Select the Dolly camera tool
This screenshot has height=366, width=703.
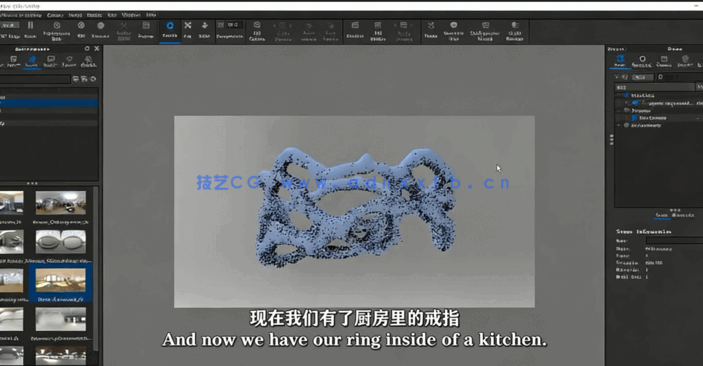coord(204,30)
